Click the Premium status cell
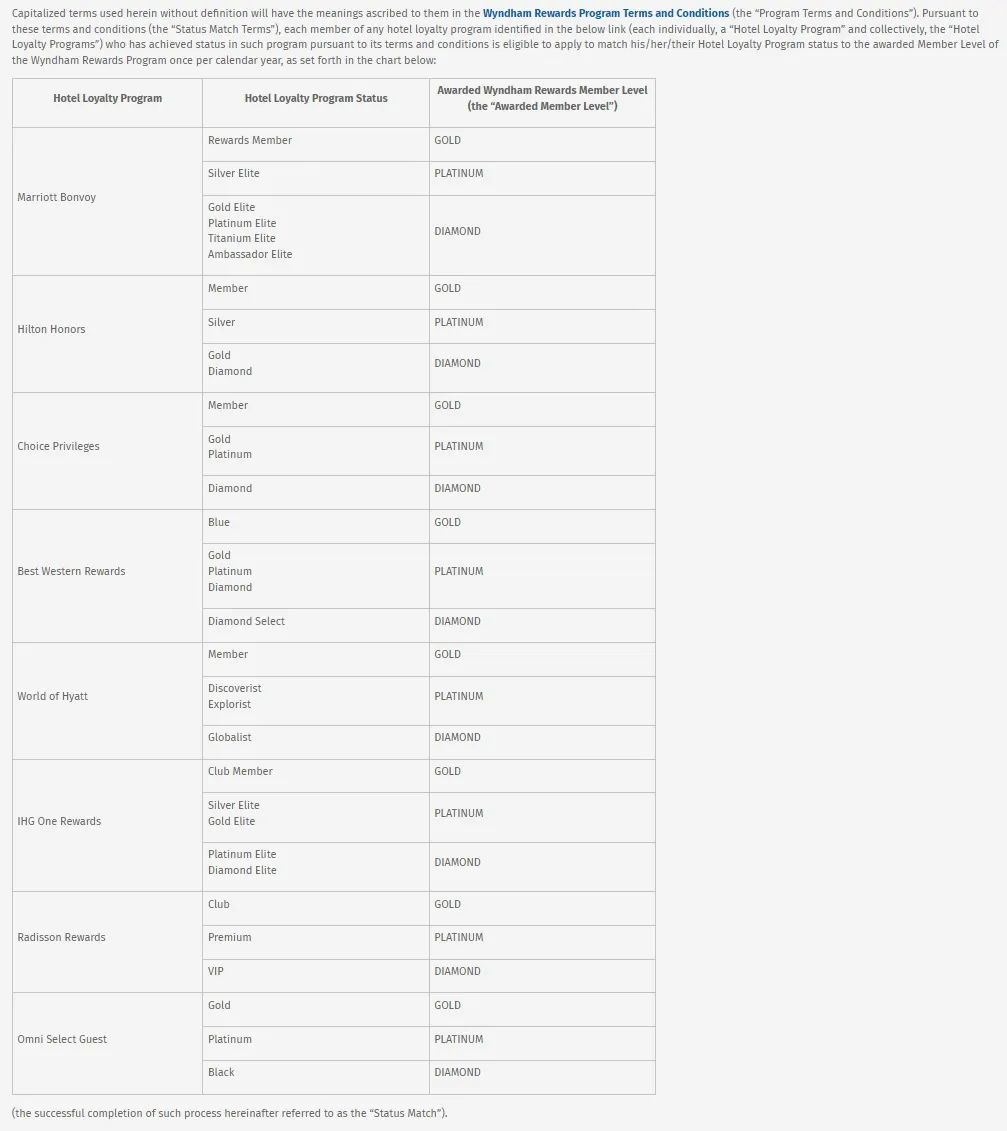1007x1131 pixels. click(230, 937)
